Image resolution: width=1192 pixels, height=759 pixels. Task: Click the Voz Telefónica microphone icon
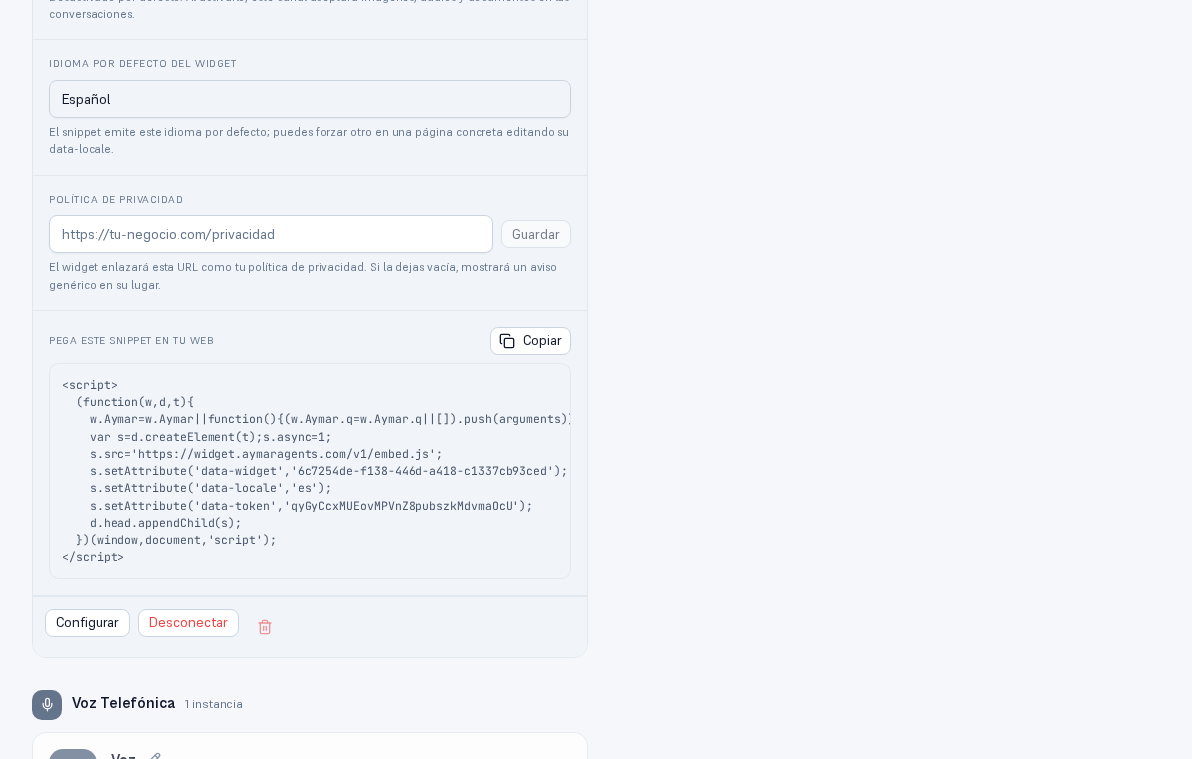pos(47,705)
